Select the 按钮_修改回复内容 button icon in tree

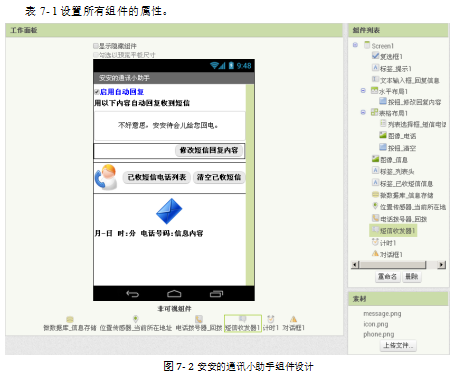[x=383, y=101]
